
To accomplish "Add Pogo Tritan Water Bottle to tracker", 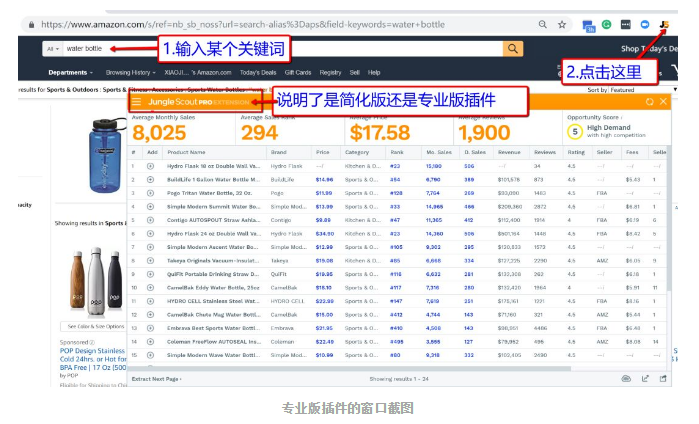I will pos(151,193).
